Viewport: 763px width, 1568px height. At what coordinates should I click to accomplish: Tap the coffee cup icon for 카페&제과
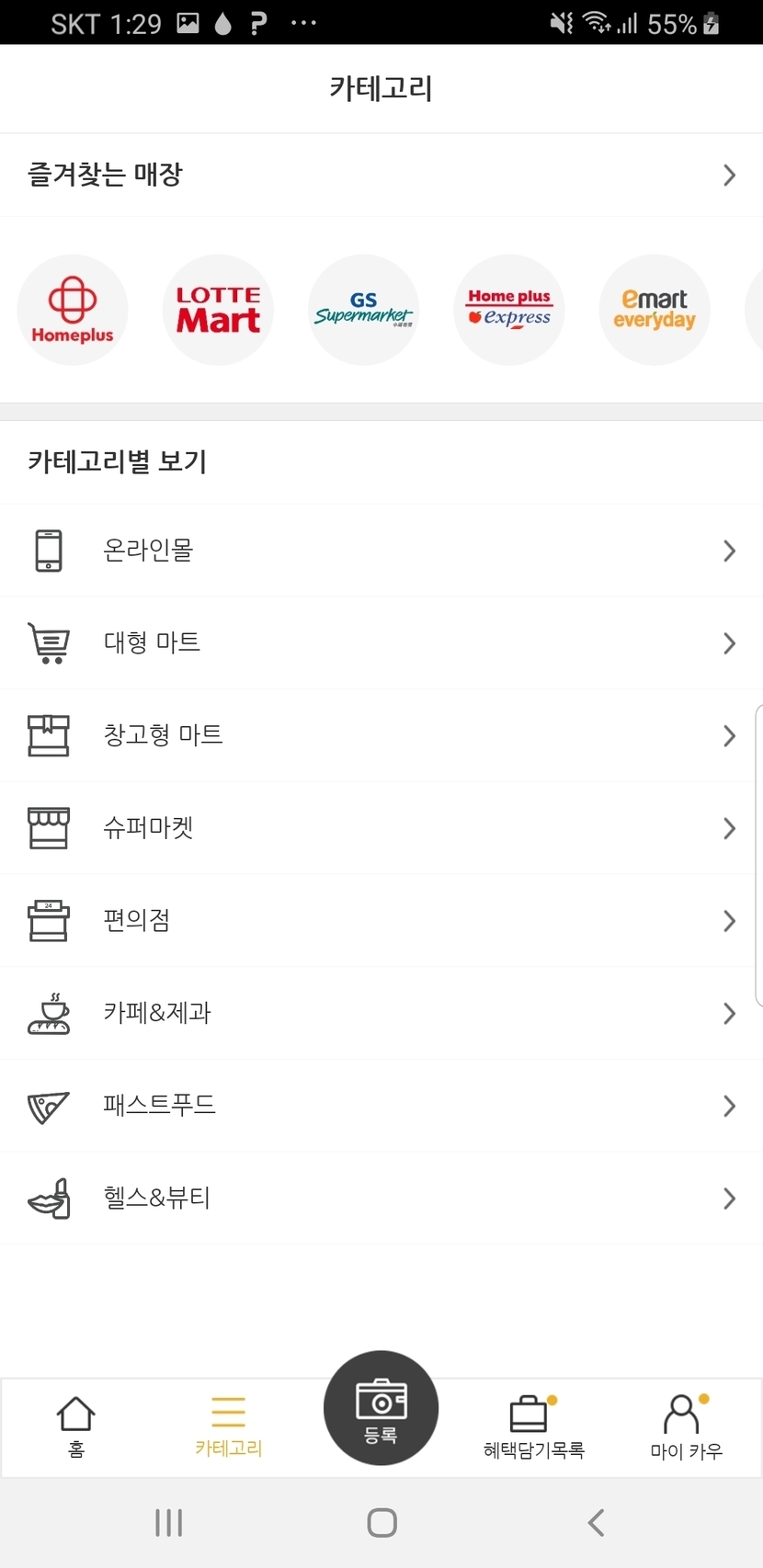49,1013
